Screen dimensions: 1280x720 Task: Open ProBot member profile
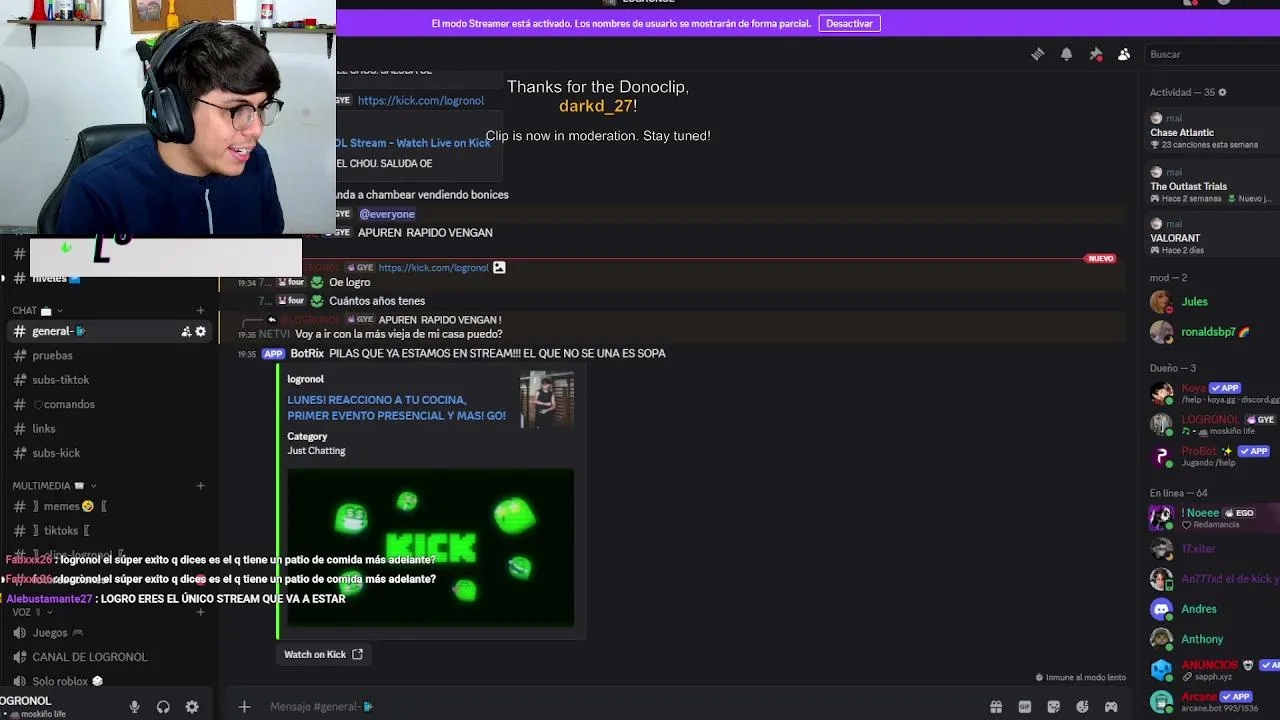(x=1212, y=456)
